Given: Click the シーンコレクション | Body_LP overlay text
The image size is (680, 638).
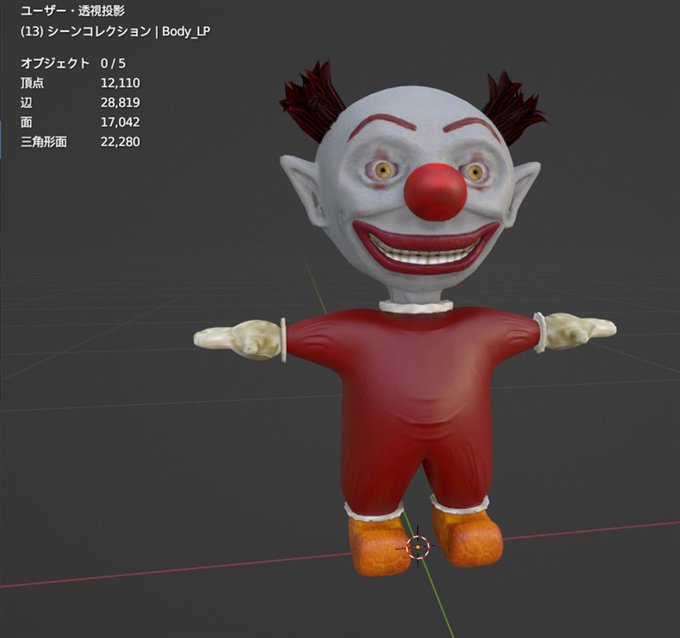Looking at the screenshot, I should tap(129, 31).
